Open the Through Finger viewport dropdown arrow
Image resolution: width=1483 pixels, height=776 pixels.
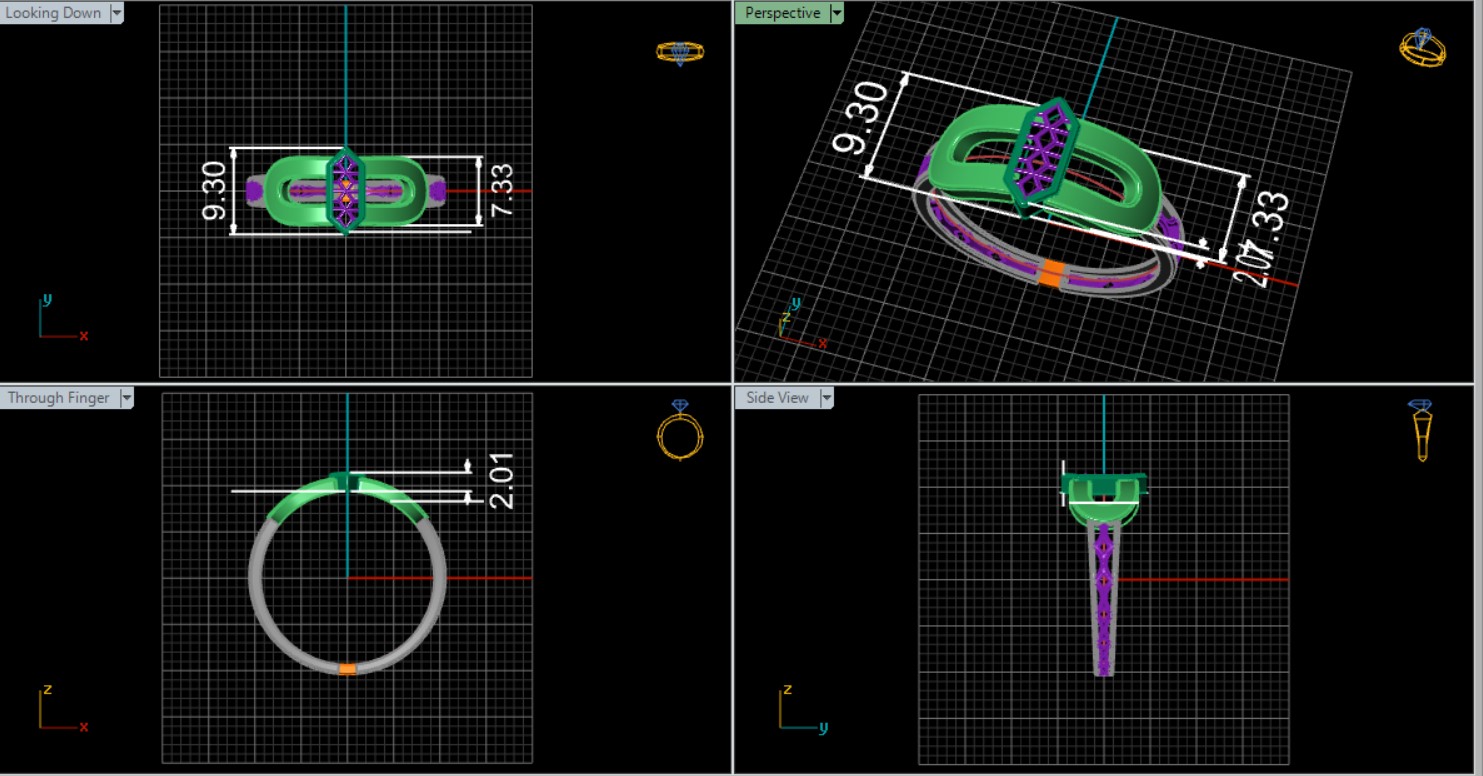pos(126,398)
